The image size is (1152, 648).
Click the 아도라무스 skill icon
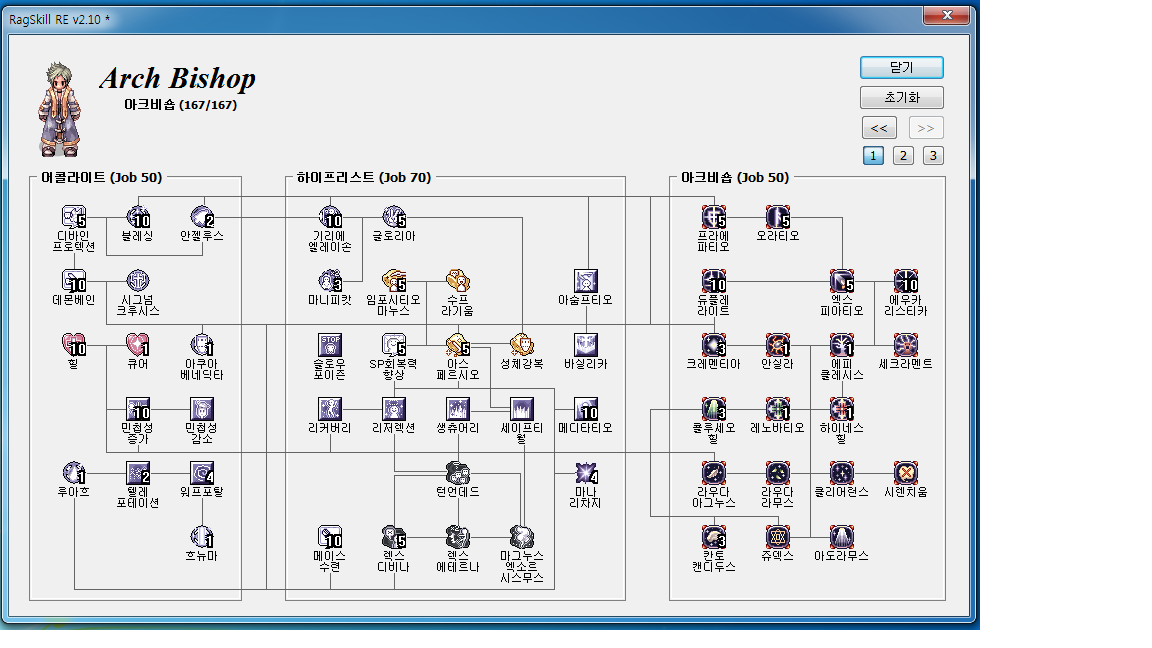842,537
